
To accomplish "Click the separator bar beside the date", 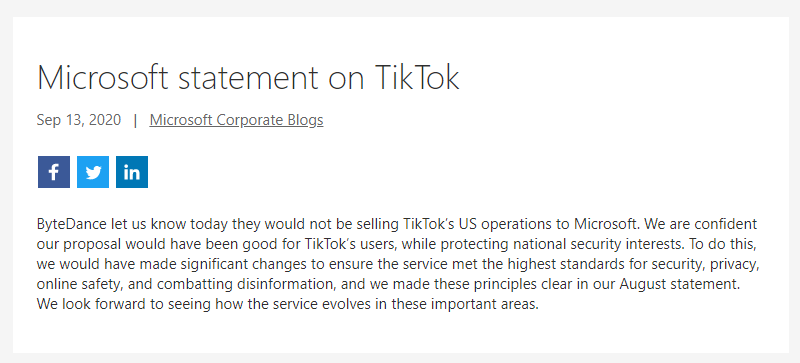I will pos(135,120).
